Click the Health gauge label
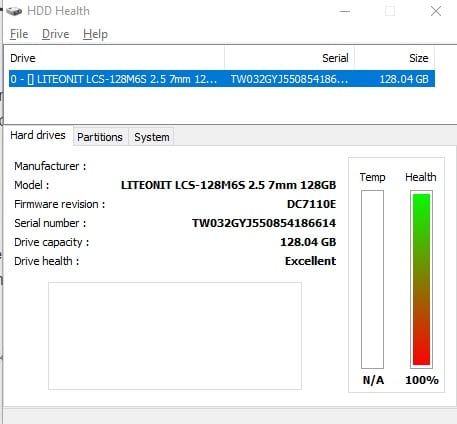Screen dimensions: 457x424 421,177
